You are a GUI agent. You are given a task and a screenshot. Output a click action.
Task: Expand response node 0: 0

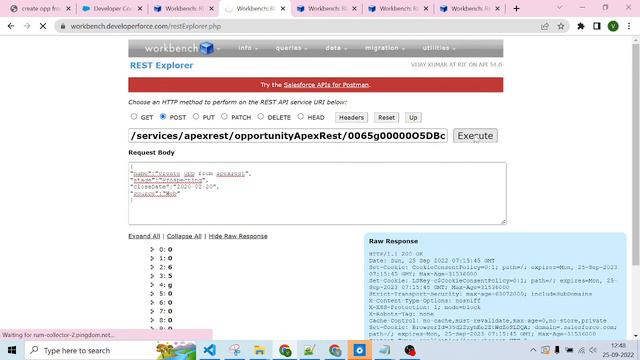152,249
